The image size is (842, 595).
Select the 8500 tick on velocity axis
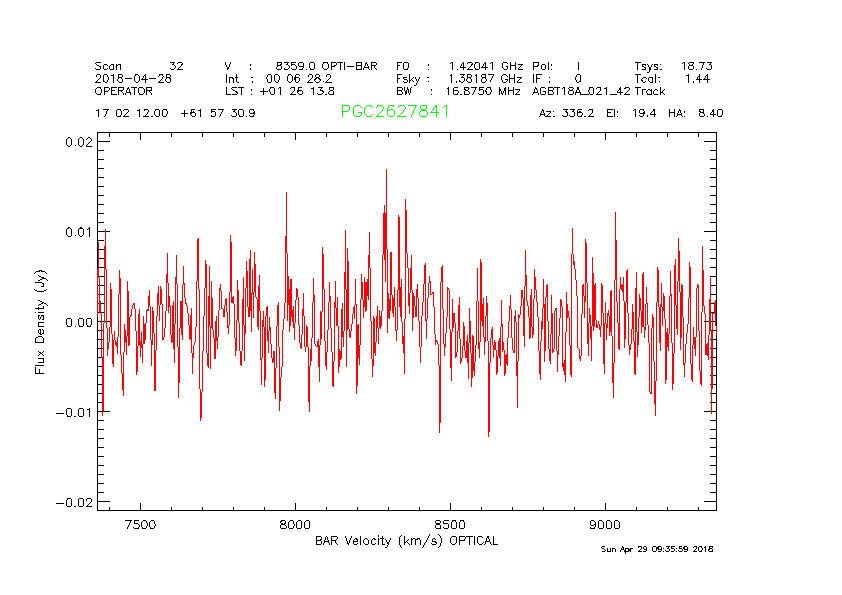pos(450,525)
